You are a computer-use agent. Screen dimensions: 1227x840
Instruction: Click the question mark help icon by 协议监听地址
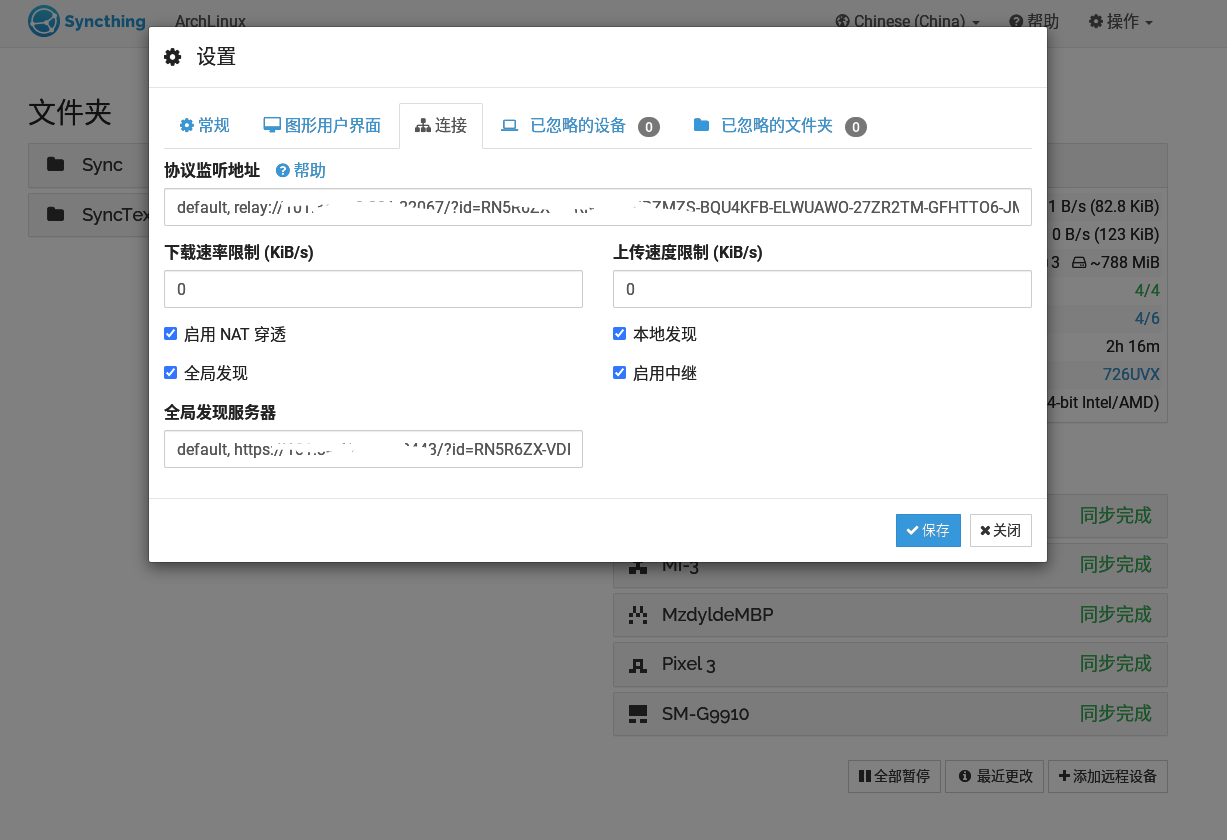283,171
